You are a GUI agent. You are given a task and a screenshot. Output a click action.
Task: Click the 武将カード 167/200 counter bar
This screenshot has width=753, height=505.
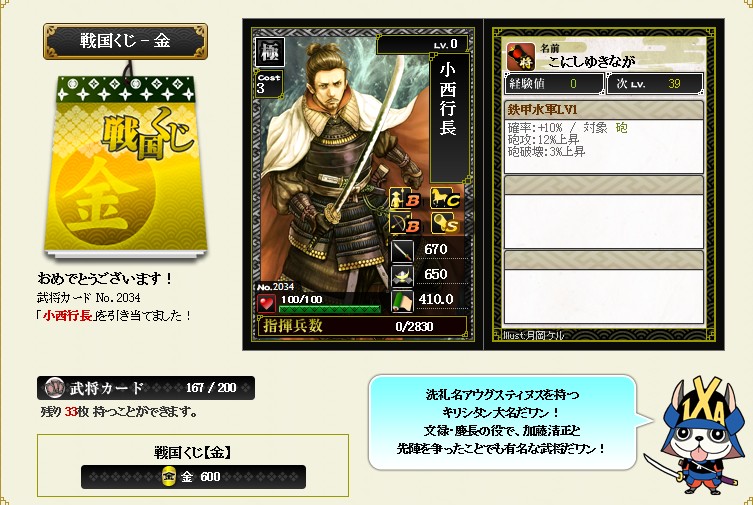(x=146, y=388)
